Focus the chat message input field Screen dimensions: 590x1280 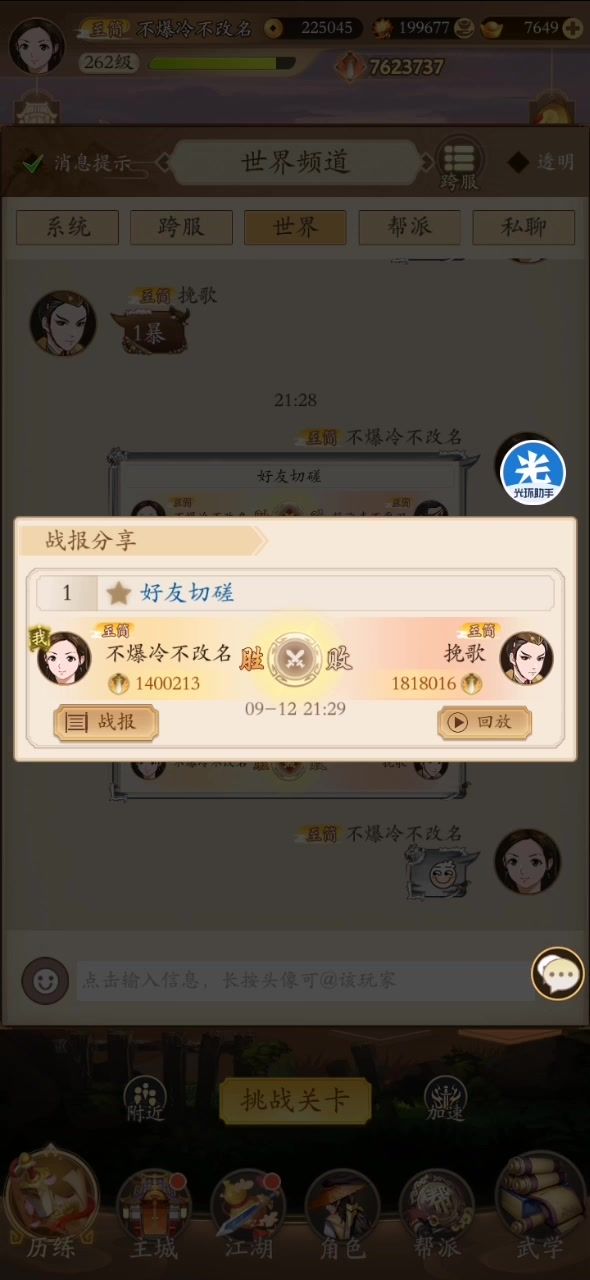tap(305, 980)
